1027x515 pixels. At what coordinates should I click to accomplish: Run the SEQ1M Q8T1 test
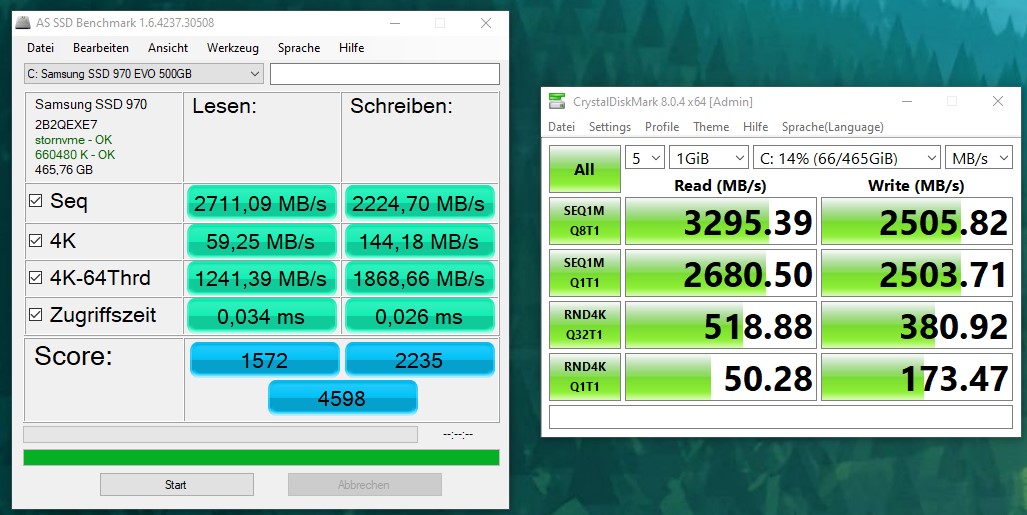(584, 221)
